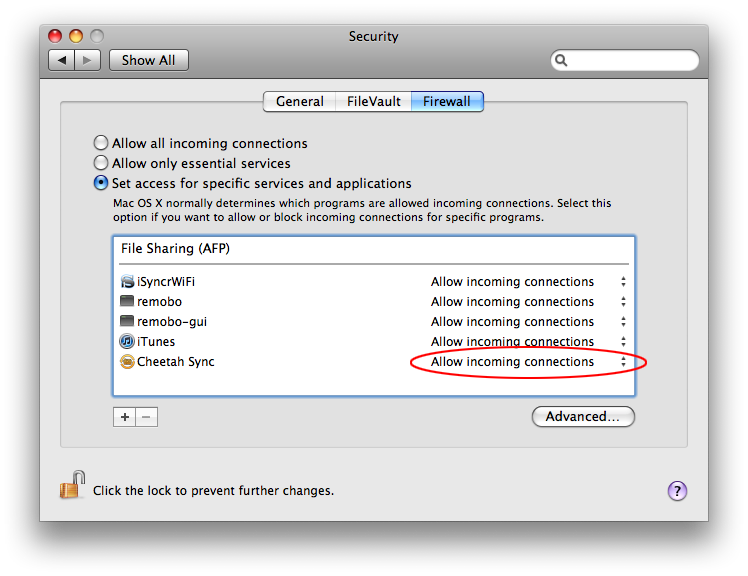Expand iSyncrWiFi connection options popup
The image size is (748, 576).
(528, 282)
